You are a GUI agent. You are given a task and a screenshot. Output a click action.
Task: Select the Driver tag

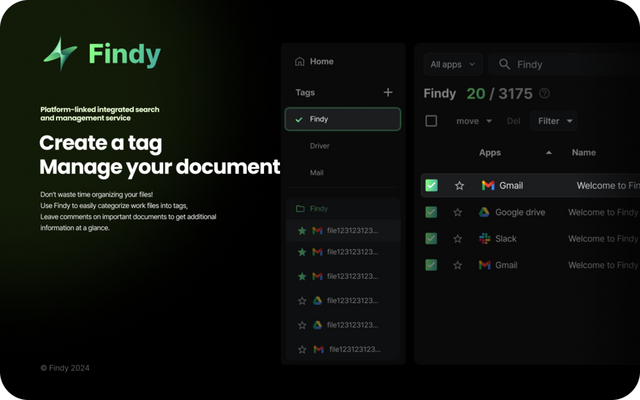pyautogui.click(x=319, y=146)
